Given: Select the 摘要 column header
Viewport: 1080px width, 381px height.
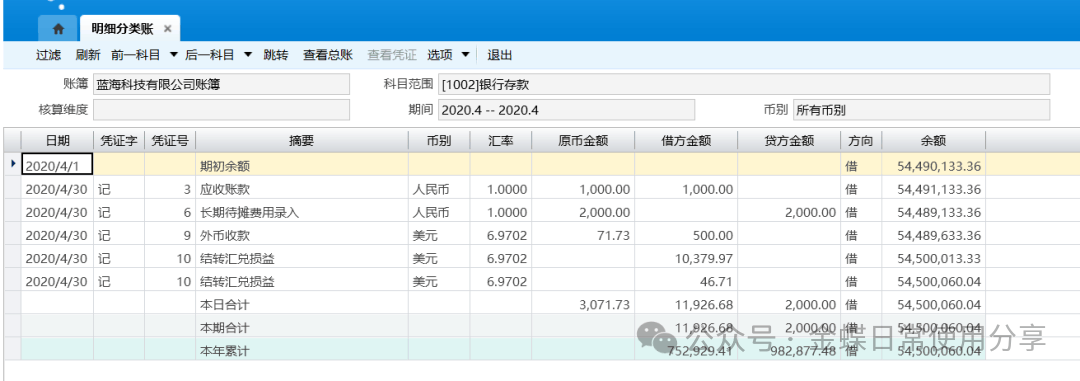Looking at the screenshot, I should (302, 141).
